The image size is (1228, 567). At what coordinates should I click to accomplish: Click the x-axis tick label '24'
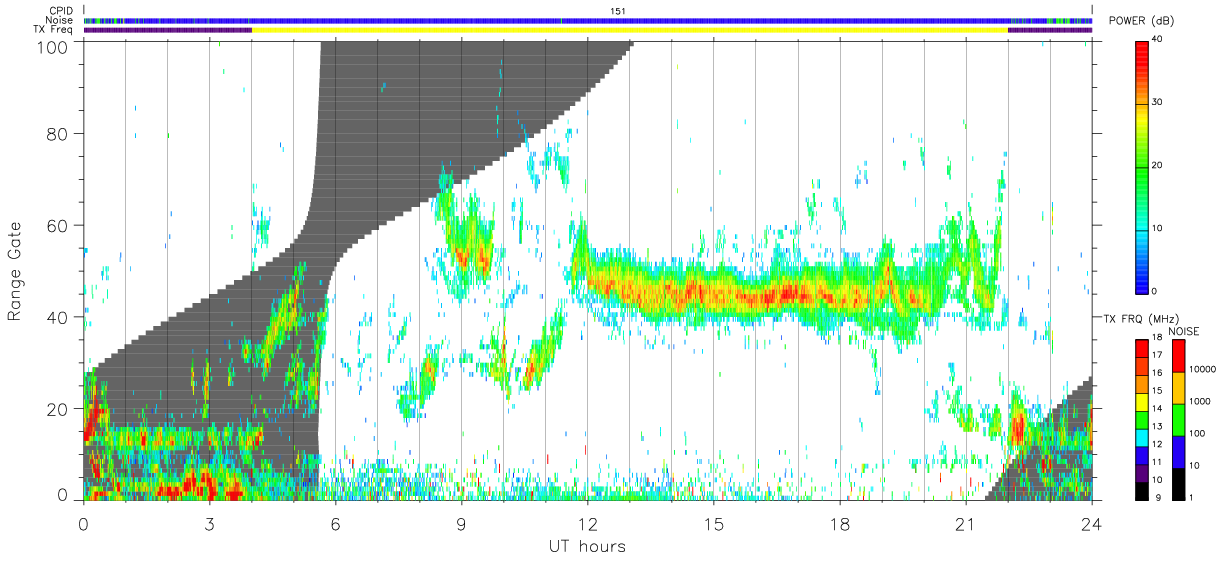[1091, 524]
